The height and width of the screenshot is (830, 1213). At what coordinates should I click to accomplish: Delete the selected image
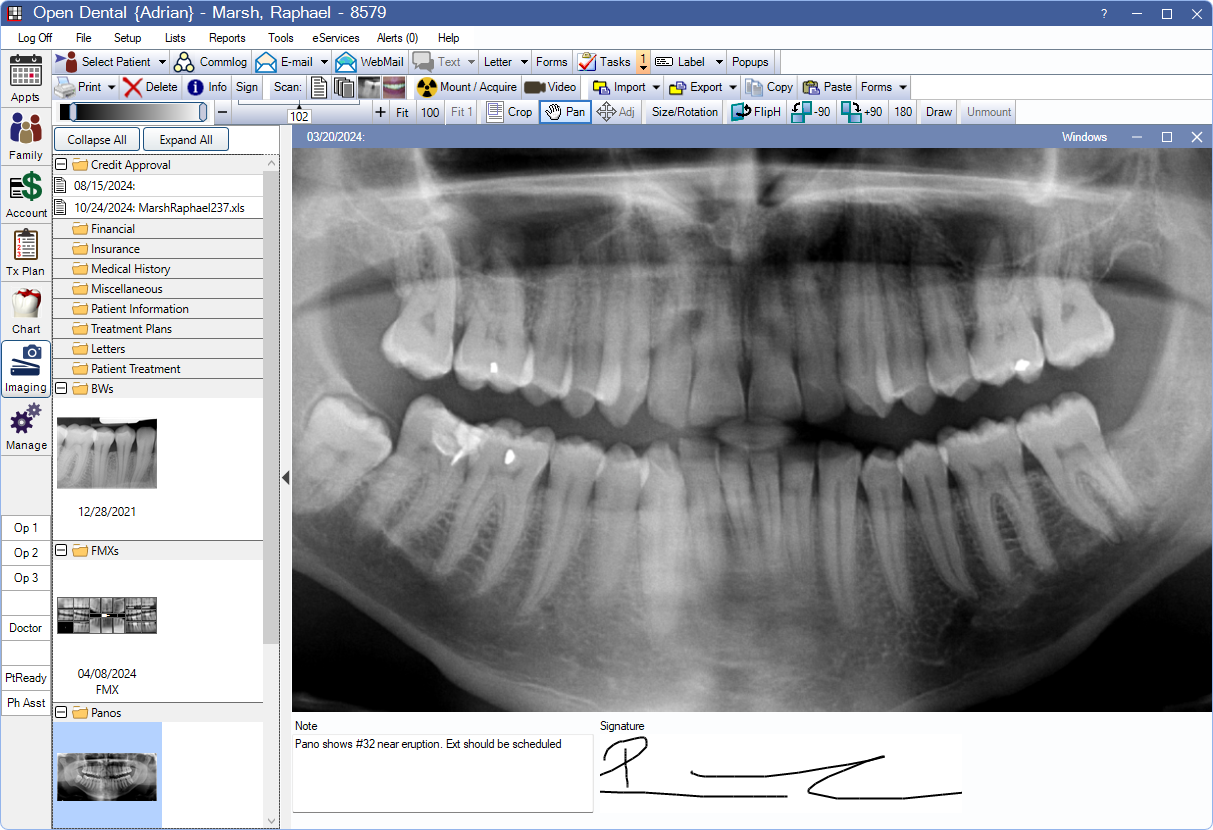(152, 87)
